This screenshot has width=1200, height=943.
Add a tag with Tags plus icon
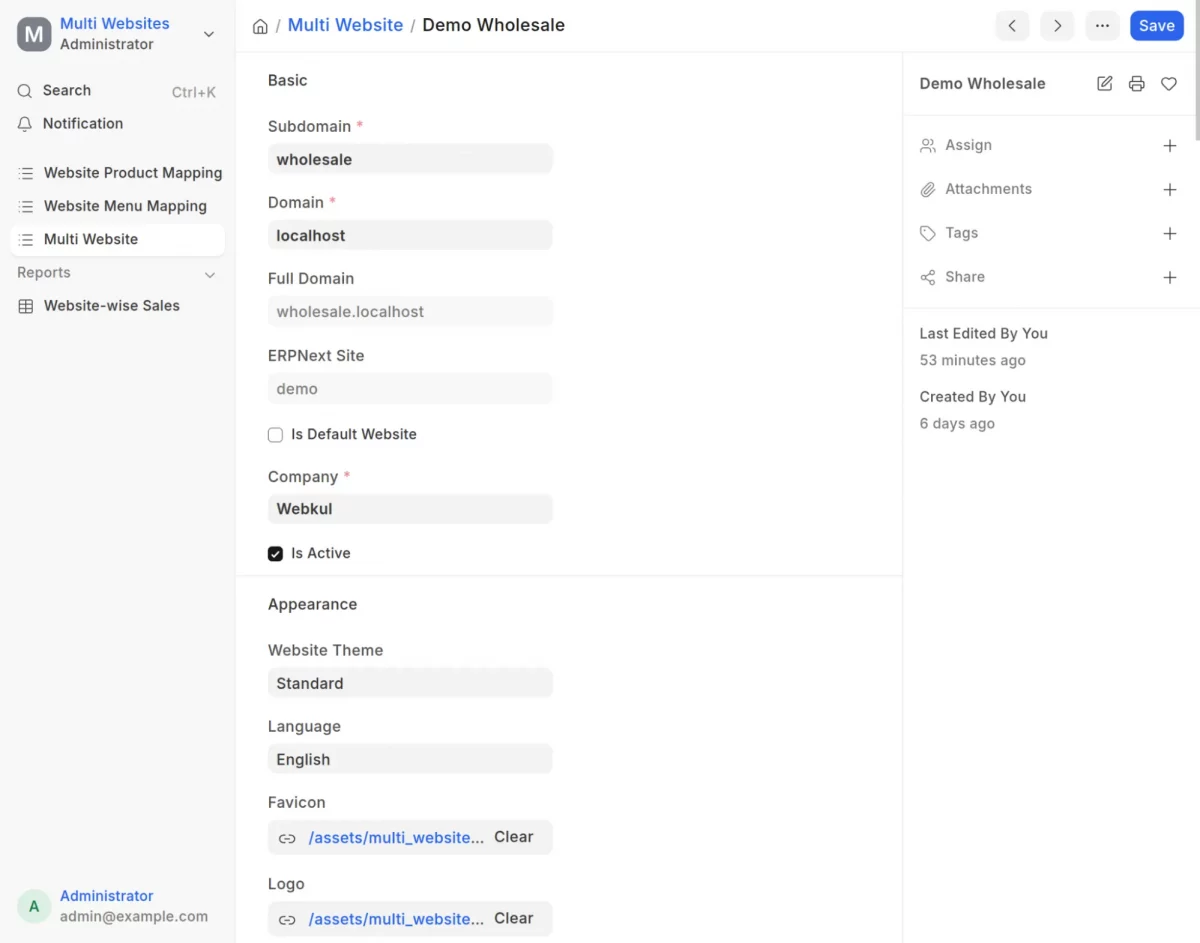pos(1170,234)
